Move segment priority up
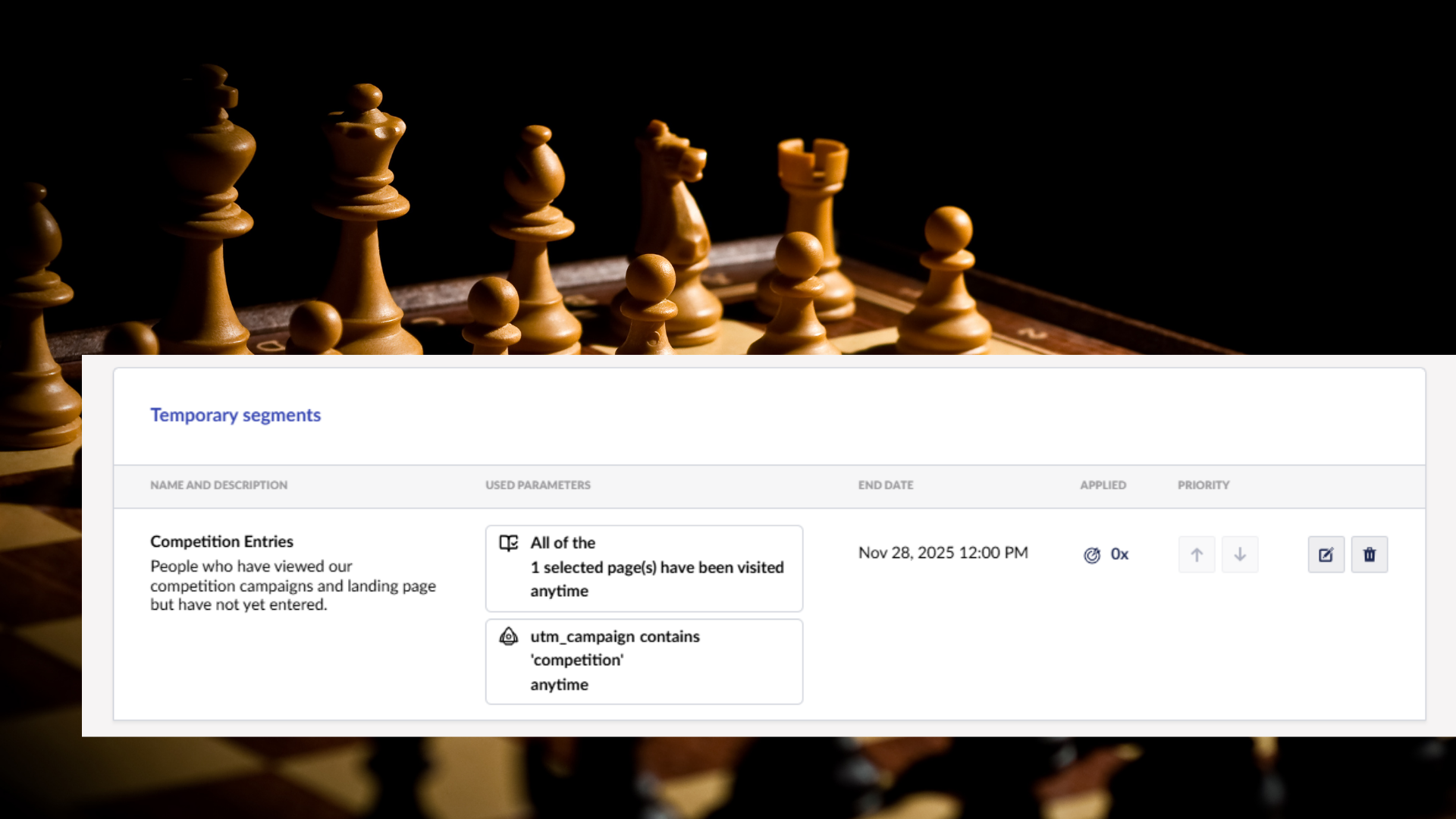Viewport: 1456px width, 819px height. coord(1197,554)
